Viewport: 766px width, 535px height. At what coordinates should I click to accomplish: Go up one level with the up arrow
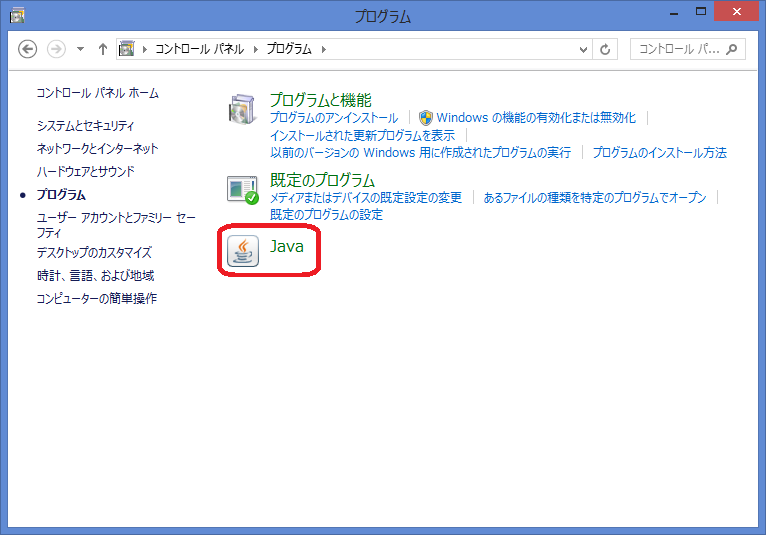pos(103,49)
